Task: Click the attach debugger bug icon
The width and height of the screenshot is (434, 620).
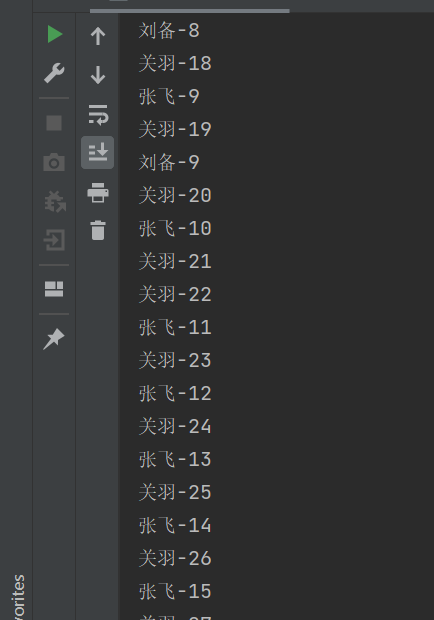Action: tap(55, 202)
